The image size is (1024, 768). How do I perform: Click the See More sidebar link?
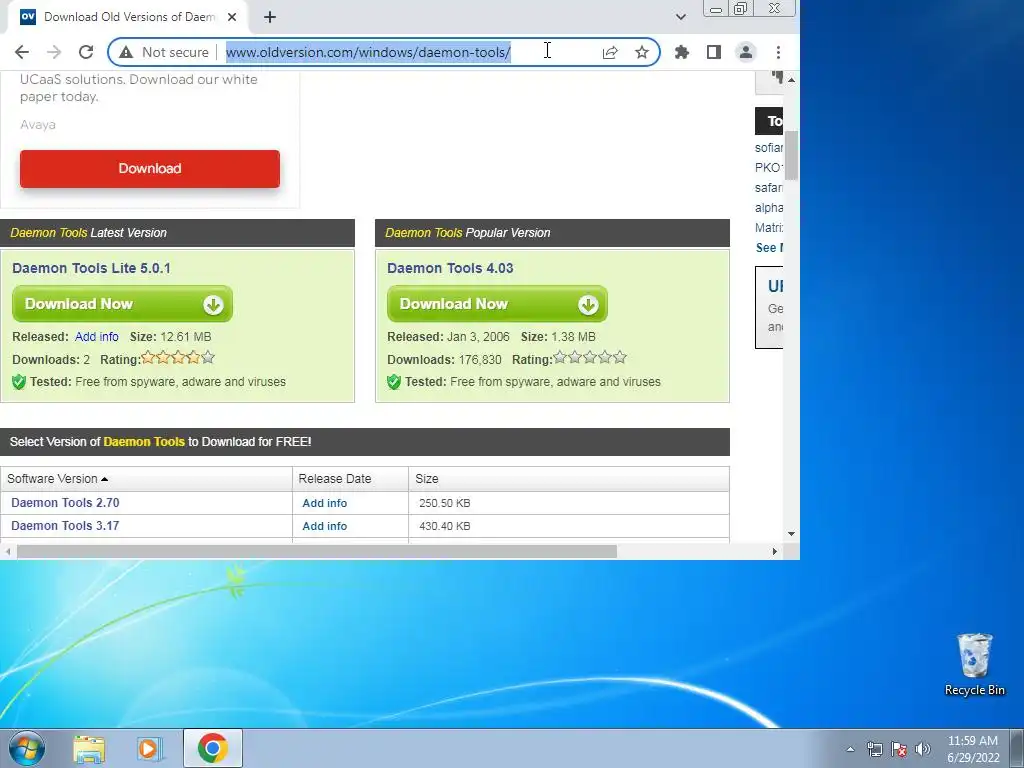(x=769, y=248)
